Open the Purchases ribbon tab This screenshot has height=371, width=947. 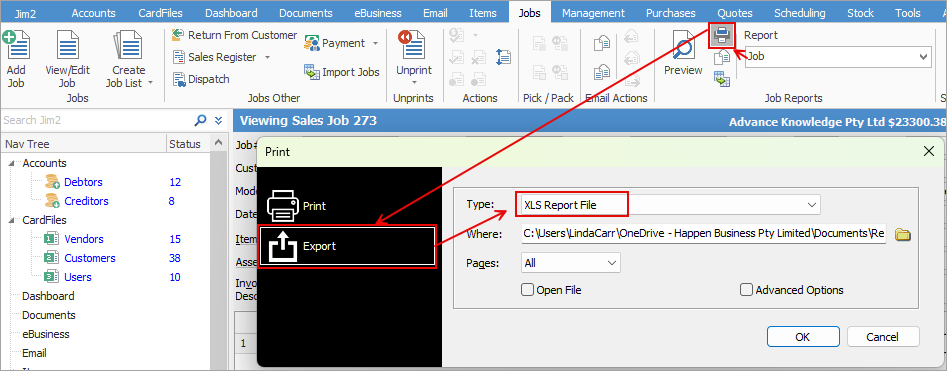[x=670, y=13]
